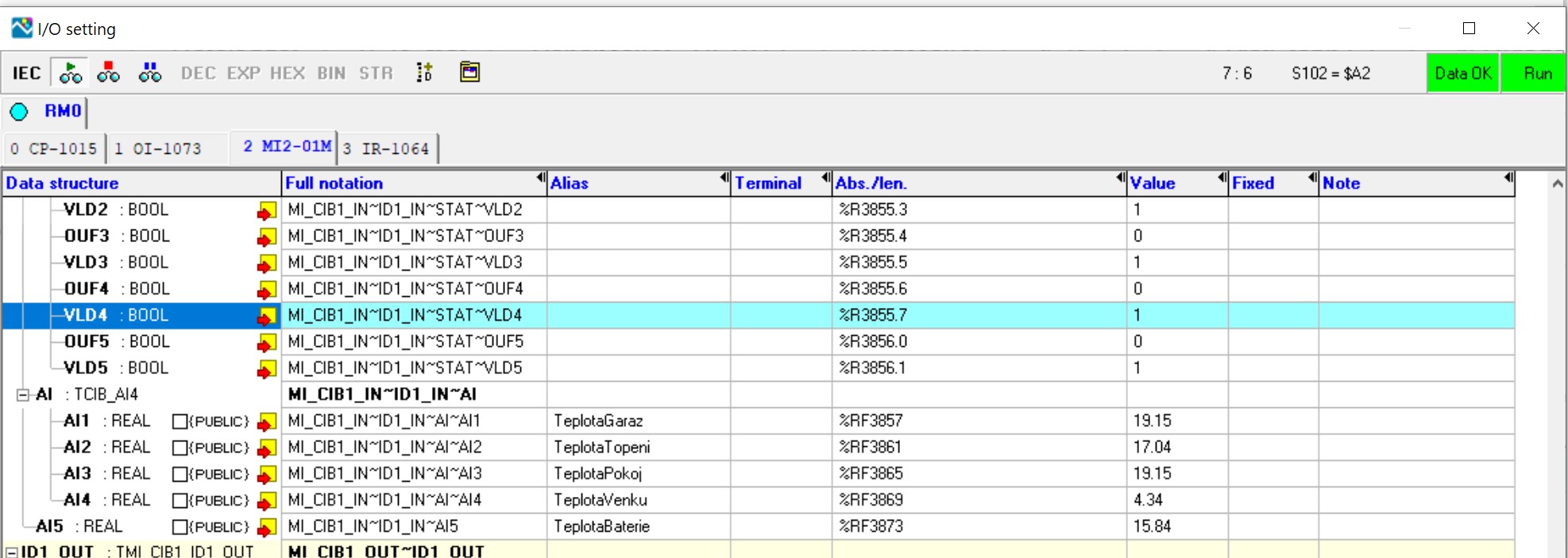Click the yellow window panel toolbar icon

tap(469, 72)
